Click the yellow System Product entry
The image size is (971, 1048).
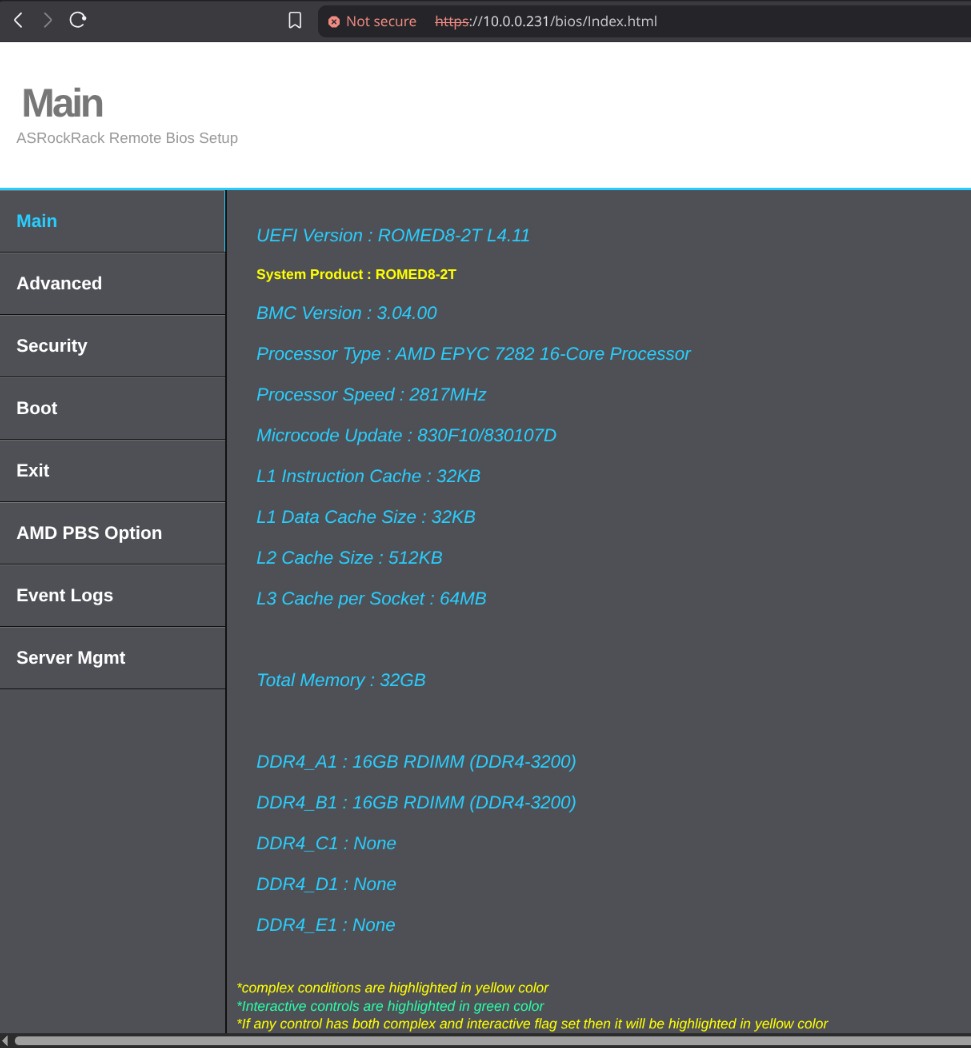click(x=356, y=274)
